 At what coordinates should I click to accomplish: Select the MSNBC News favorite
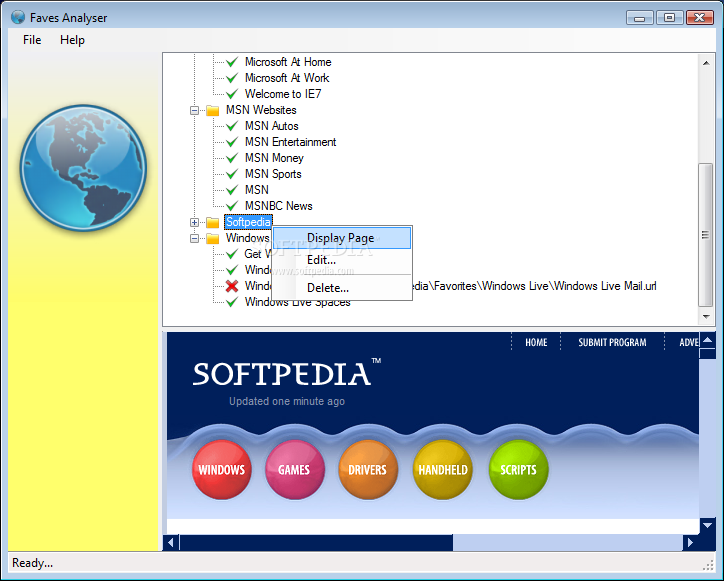pyautogui.click(x=278, y=206)
